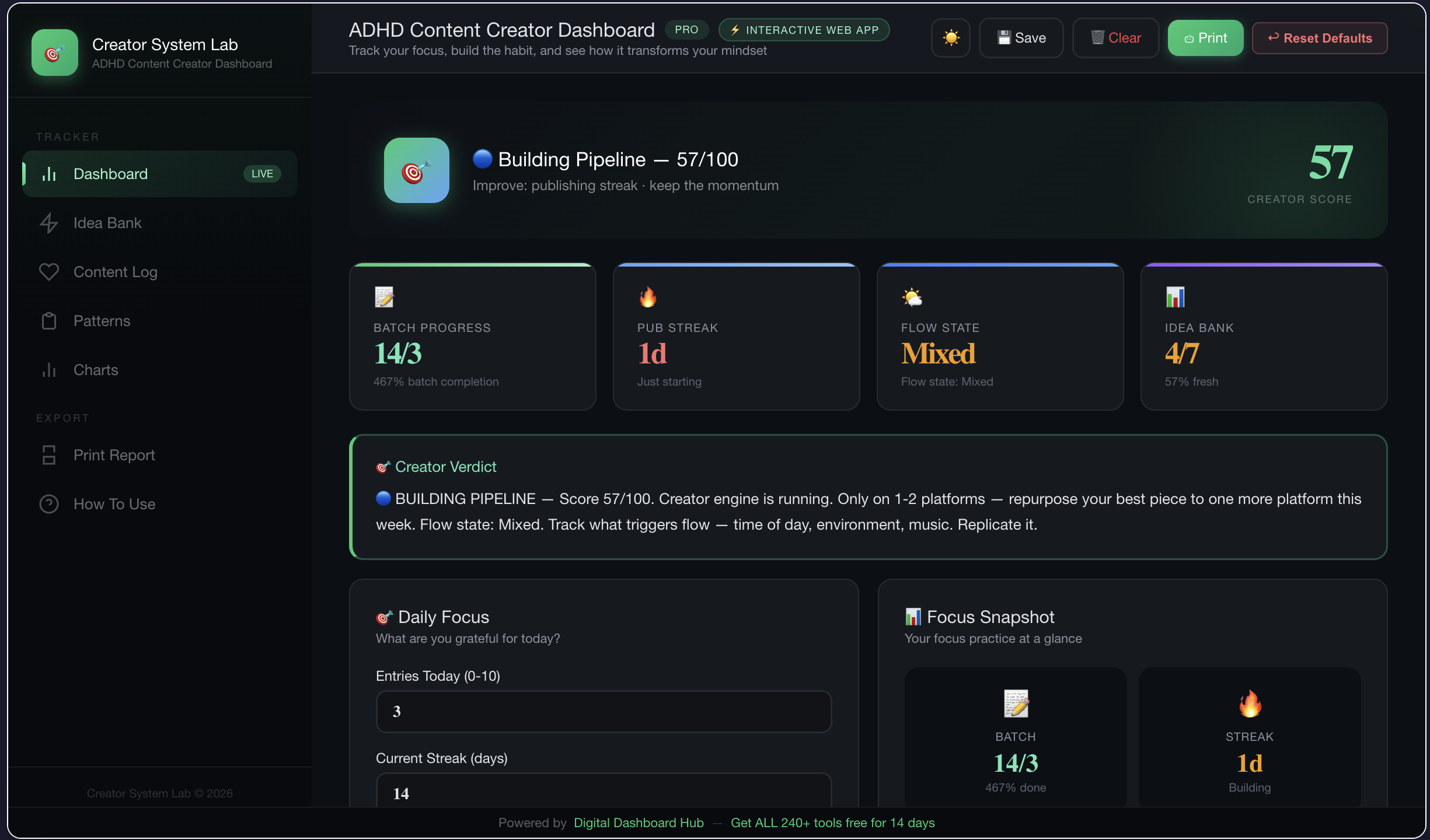This screenshot has width=1430, height=840.
Task: Open the Dashboard section
Action: coord(160,174)
